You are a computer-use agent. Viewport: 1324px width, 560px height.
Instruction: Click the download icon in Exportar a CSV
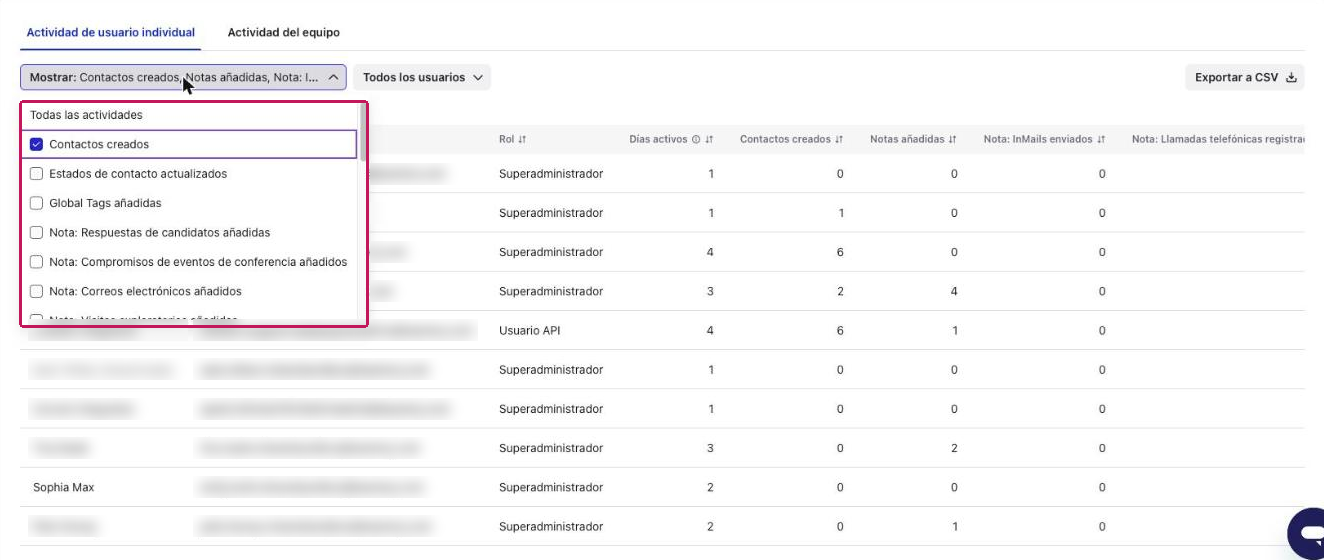coord(1291,77)
